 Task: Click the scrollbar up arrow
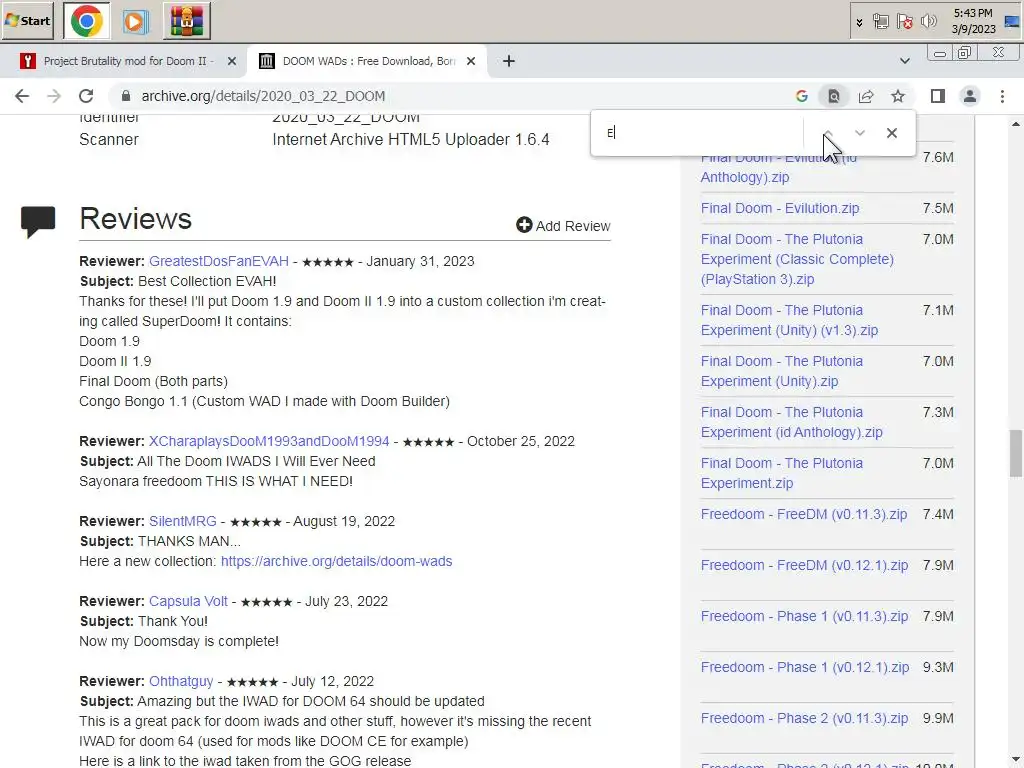pos(1016,123)
